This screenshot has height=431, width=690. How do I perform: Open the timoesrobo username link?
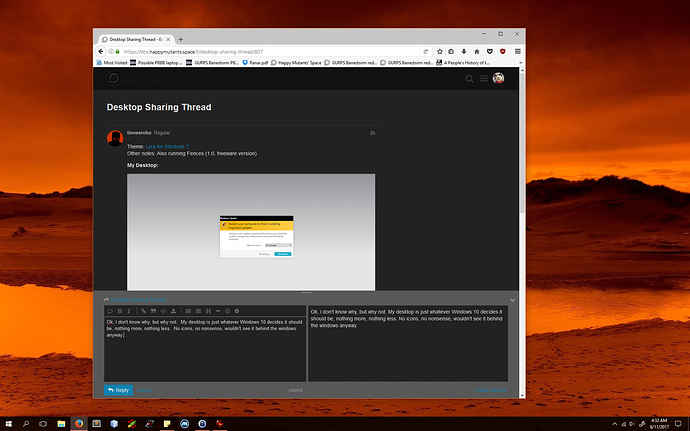pyautogui.click(x=139, y=133)
